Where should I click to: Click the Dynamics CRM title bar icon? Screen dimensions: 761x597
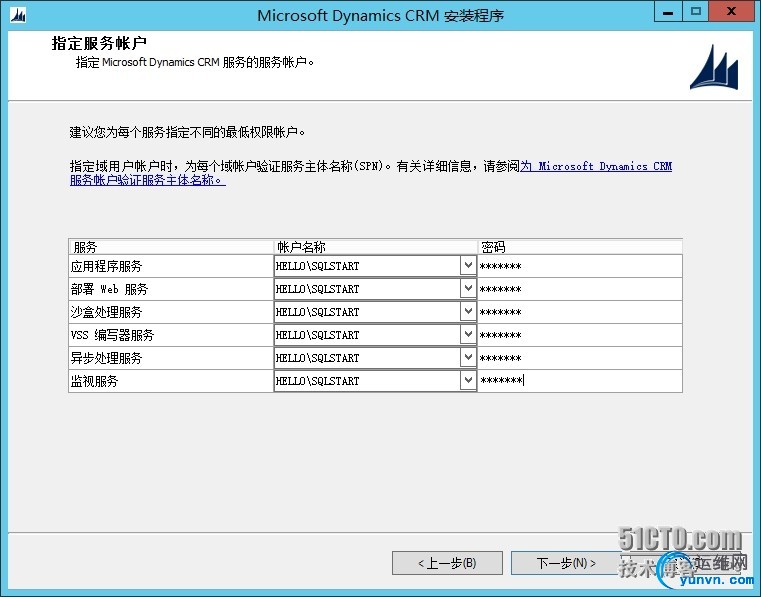pyautogui.click(x=18, y=16)
